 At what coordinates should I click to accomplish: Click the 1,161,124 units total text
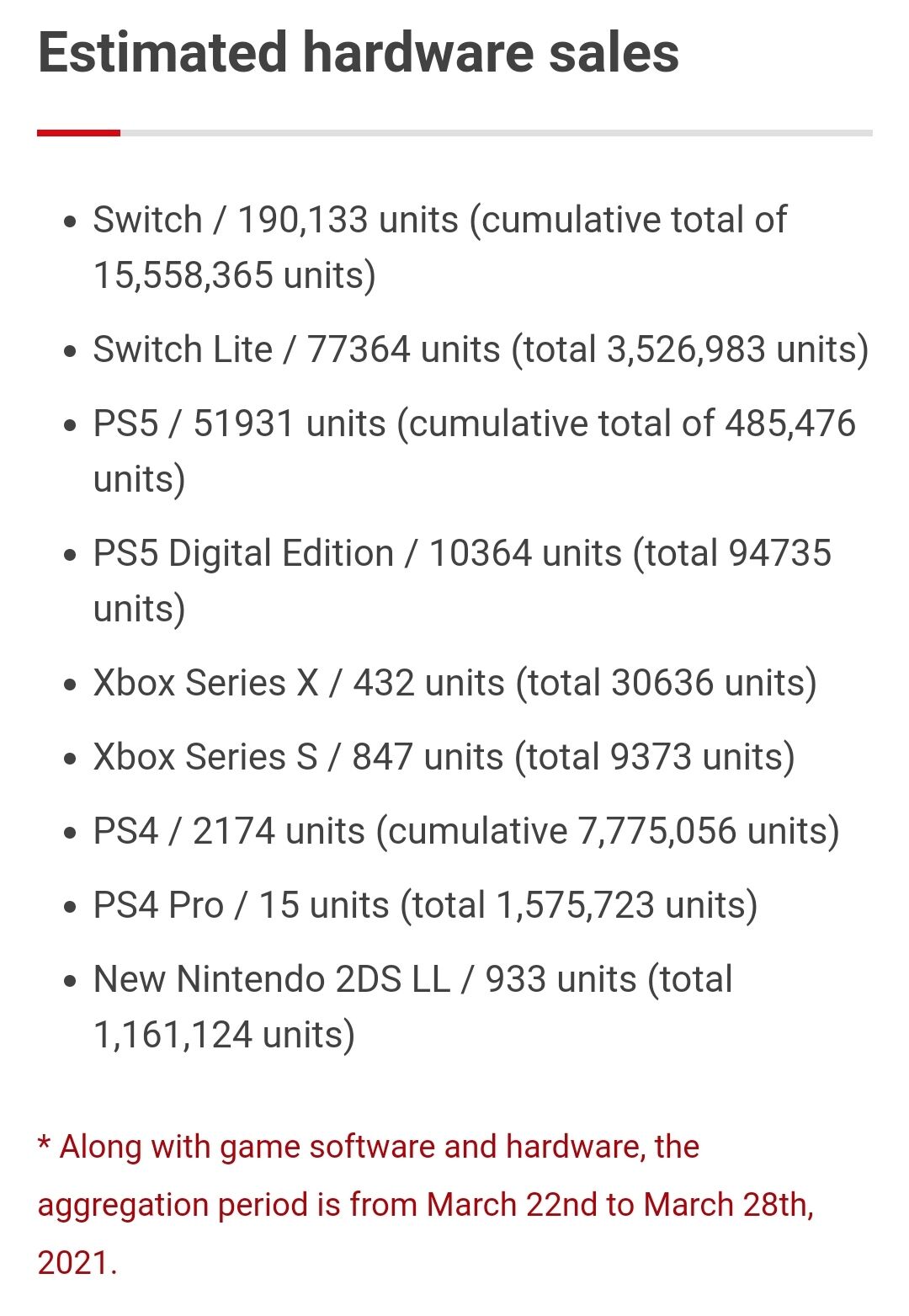pyautogui.click(x=224, y=1035)
